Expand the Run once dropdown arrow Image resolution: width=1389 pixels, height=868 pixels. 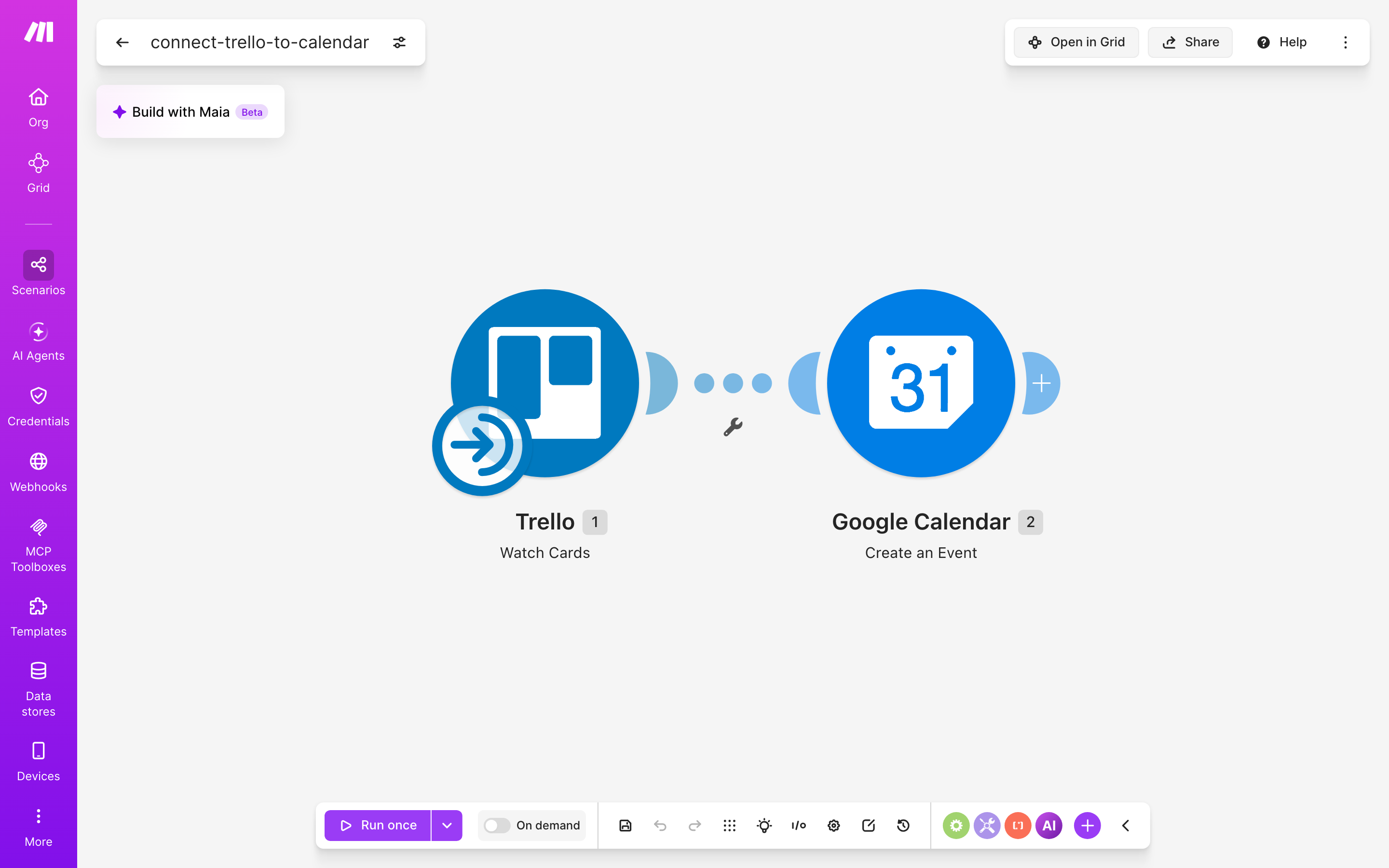[x=447, y=826]
